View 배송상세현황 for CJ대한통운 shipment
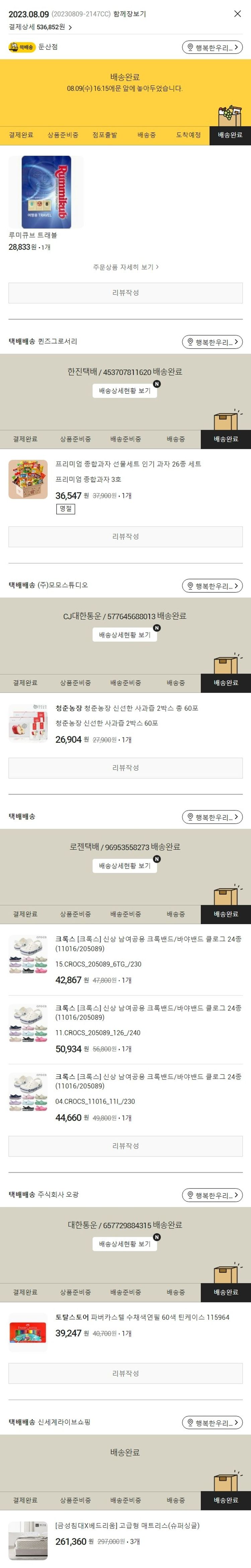Screen dimensions: 251x1568 click(x=125, y=635)
